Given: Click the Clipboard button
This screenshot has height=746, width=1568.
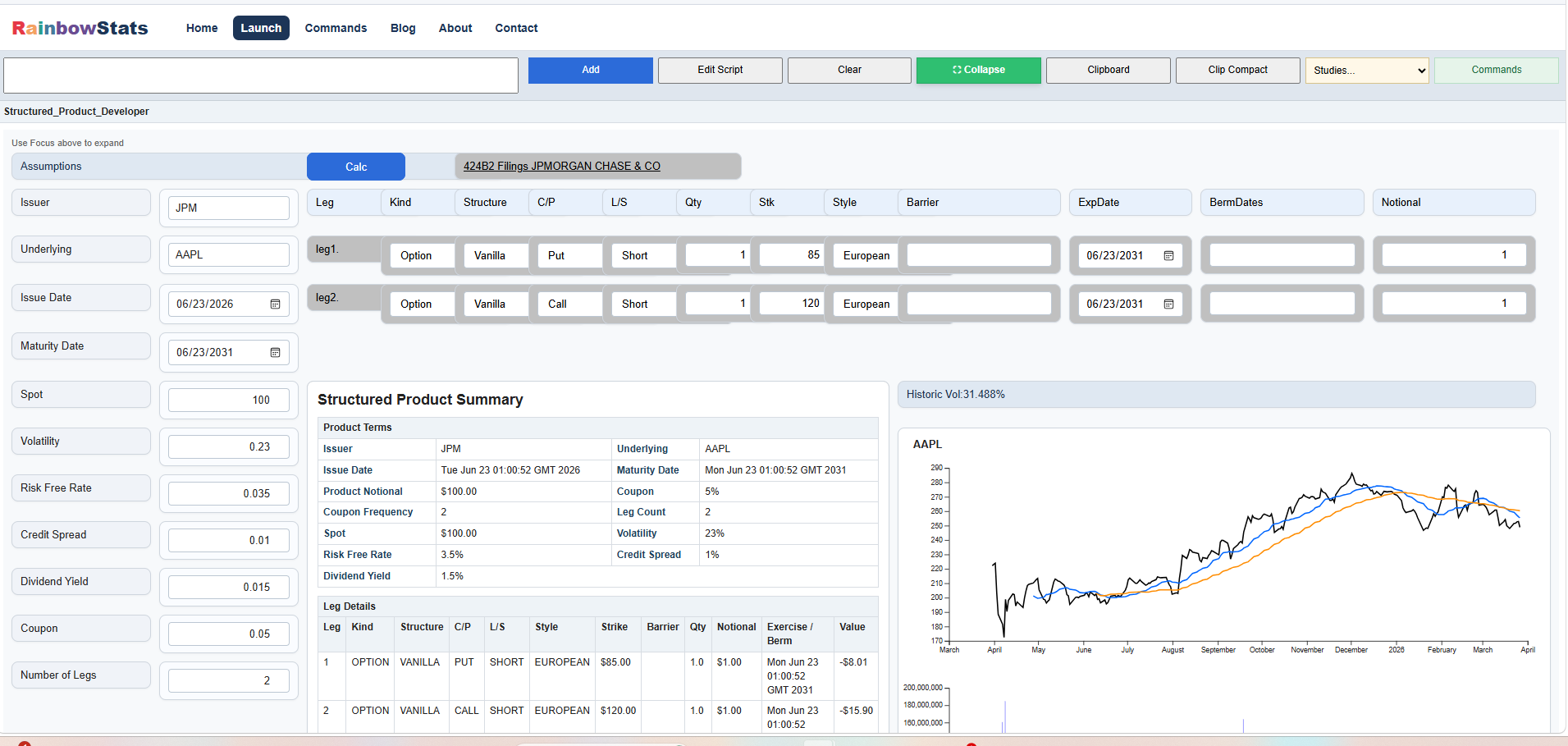Looking at the screenshot, I should click(1109, 70).
